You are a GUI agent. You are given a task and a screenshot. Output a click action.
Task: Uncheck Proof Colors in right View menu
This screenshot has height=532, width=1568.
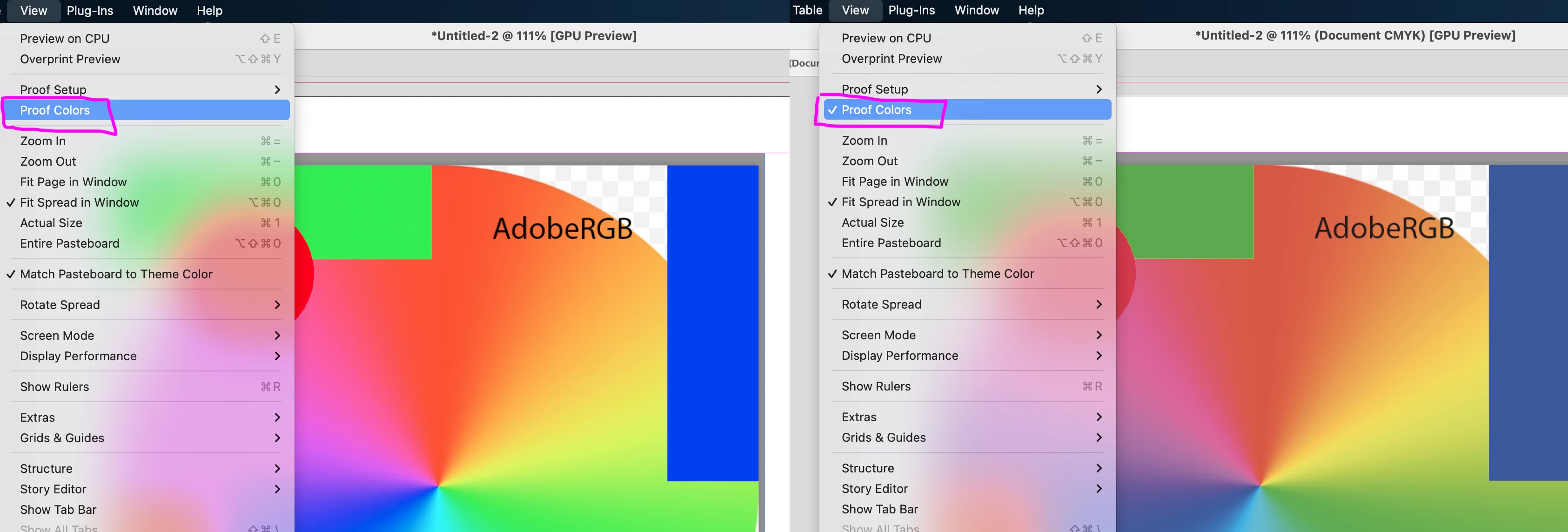(x=876, y=109)
